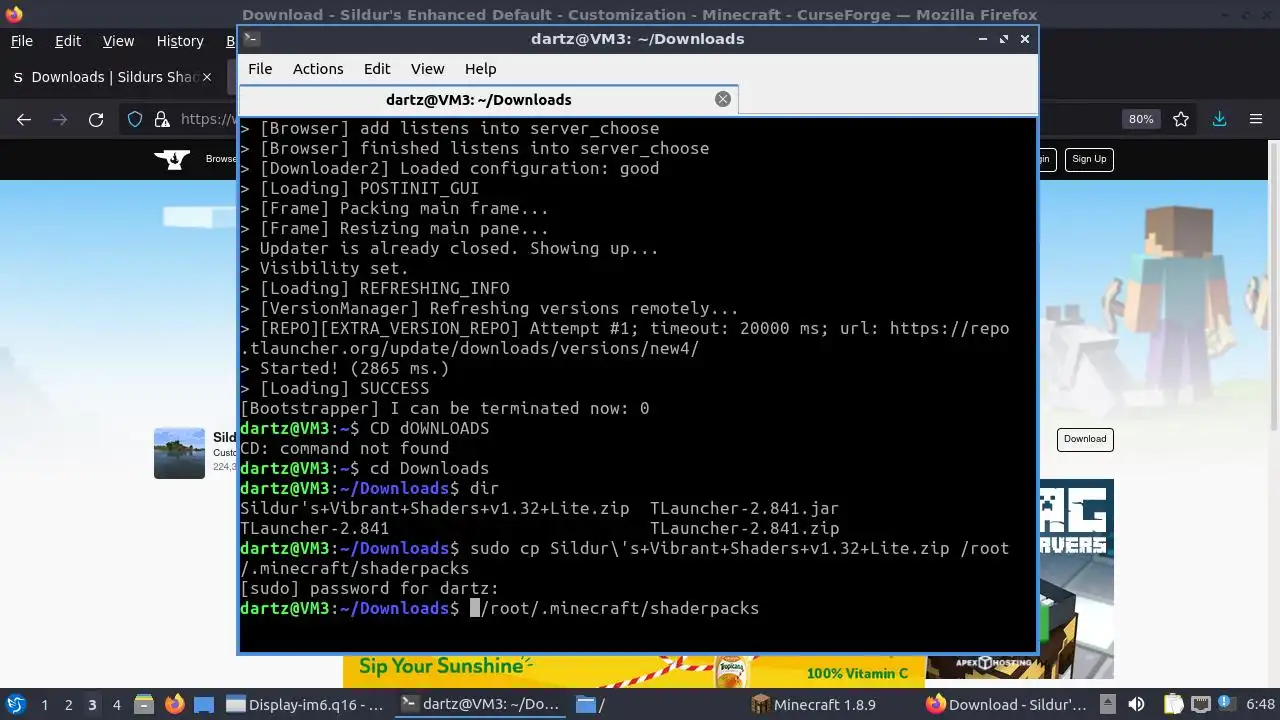Image resolution: width=1280 pixels, height=720 pixels.
Task: Open the file manager launcher in taskbar
Action: tap(143, 704)
